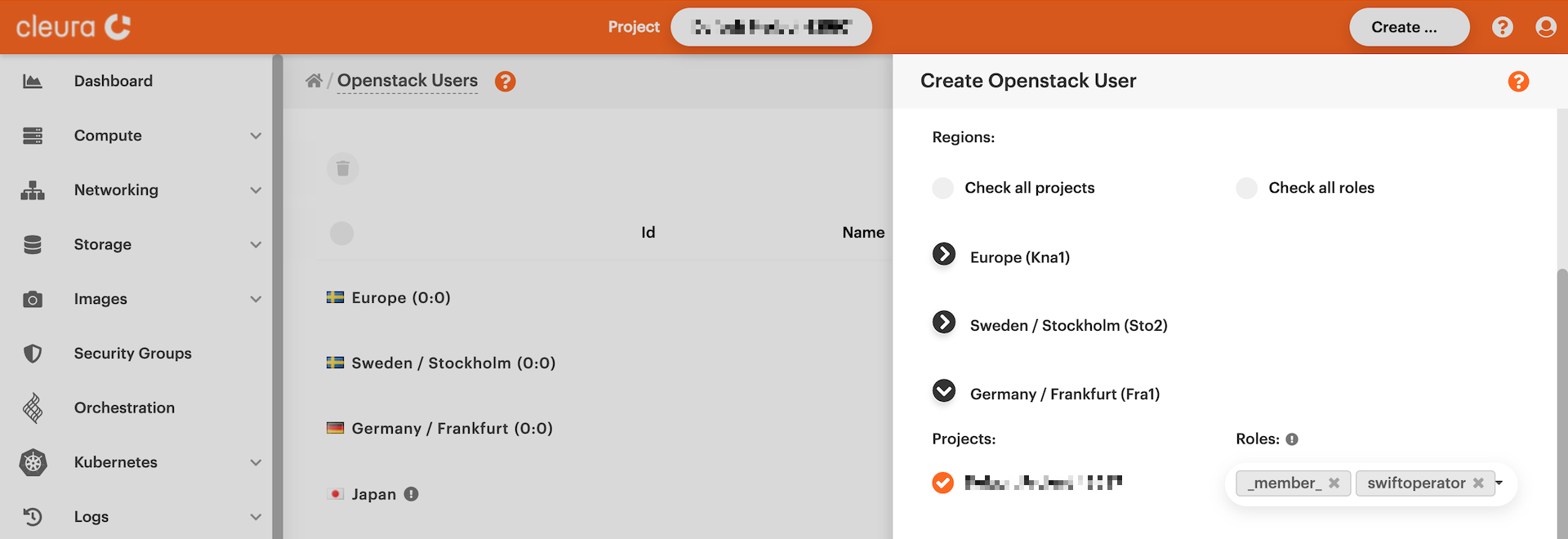Click the header help question mark icon
This screenshot has width=1568, height=539.
tap(1502, 27)
